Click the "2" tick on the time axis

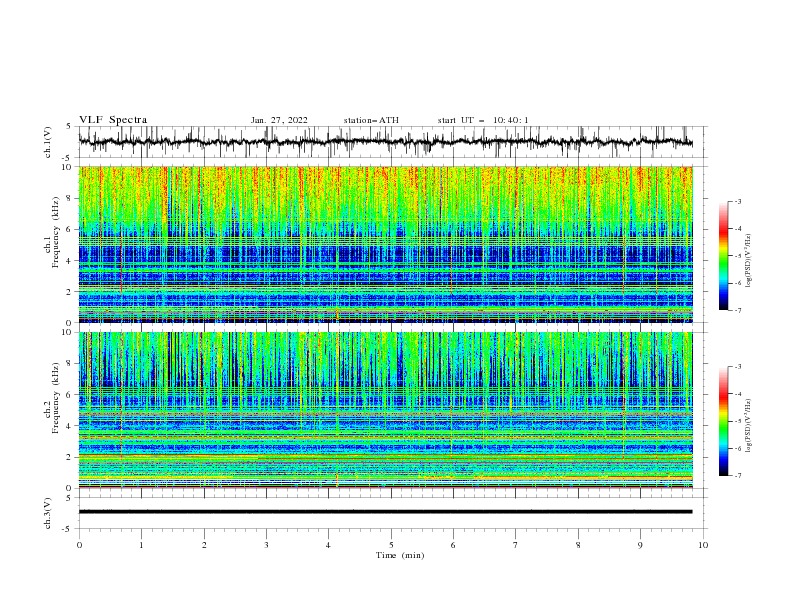[204, 545]
